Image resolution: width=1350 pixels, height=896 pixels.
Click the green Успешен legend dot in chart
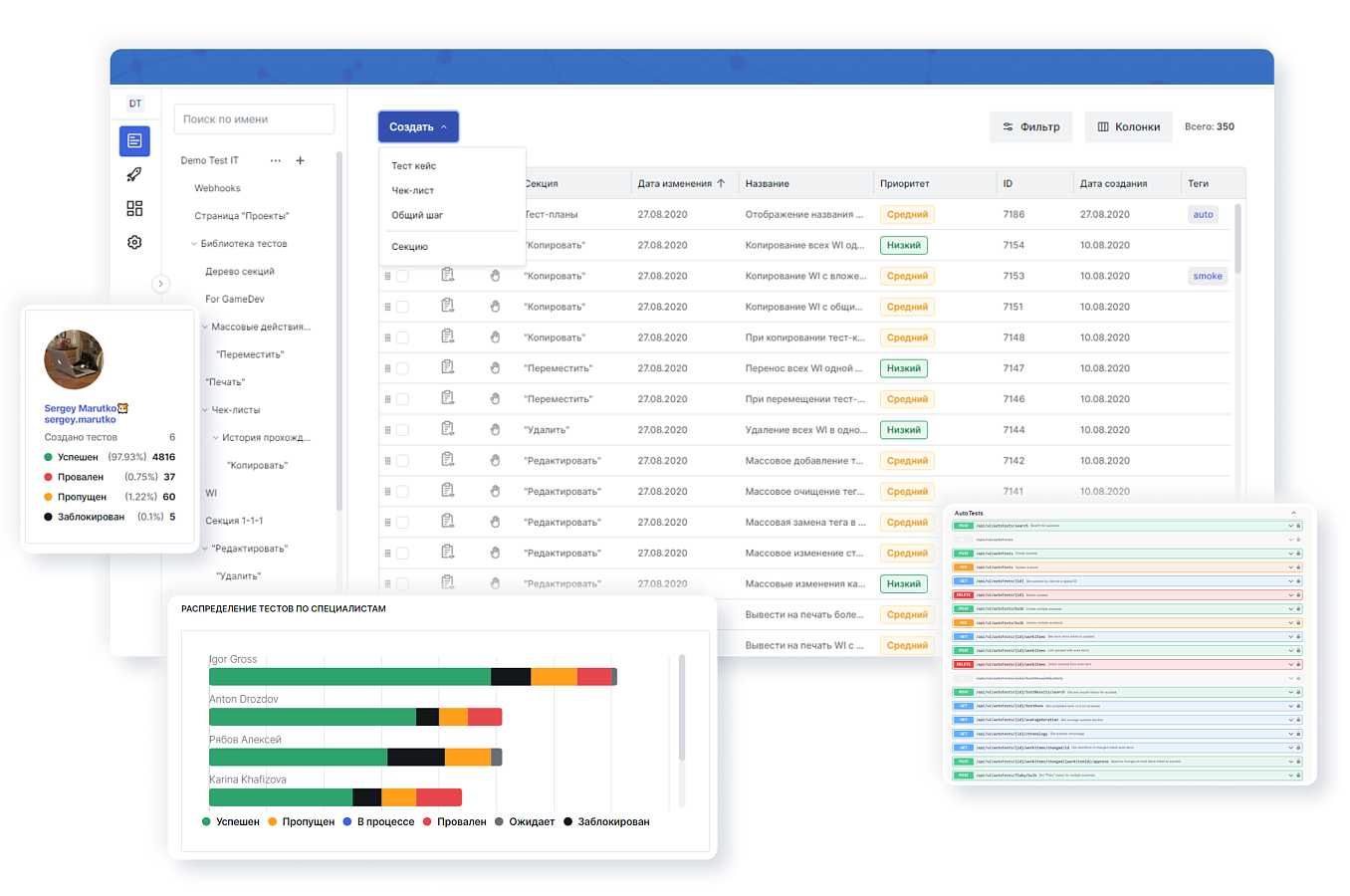pyautogui.click(x=206, y=822)
